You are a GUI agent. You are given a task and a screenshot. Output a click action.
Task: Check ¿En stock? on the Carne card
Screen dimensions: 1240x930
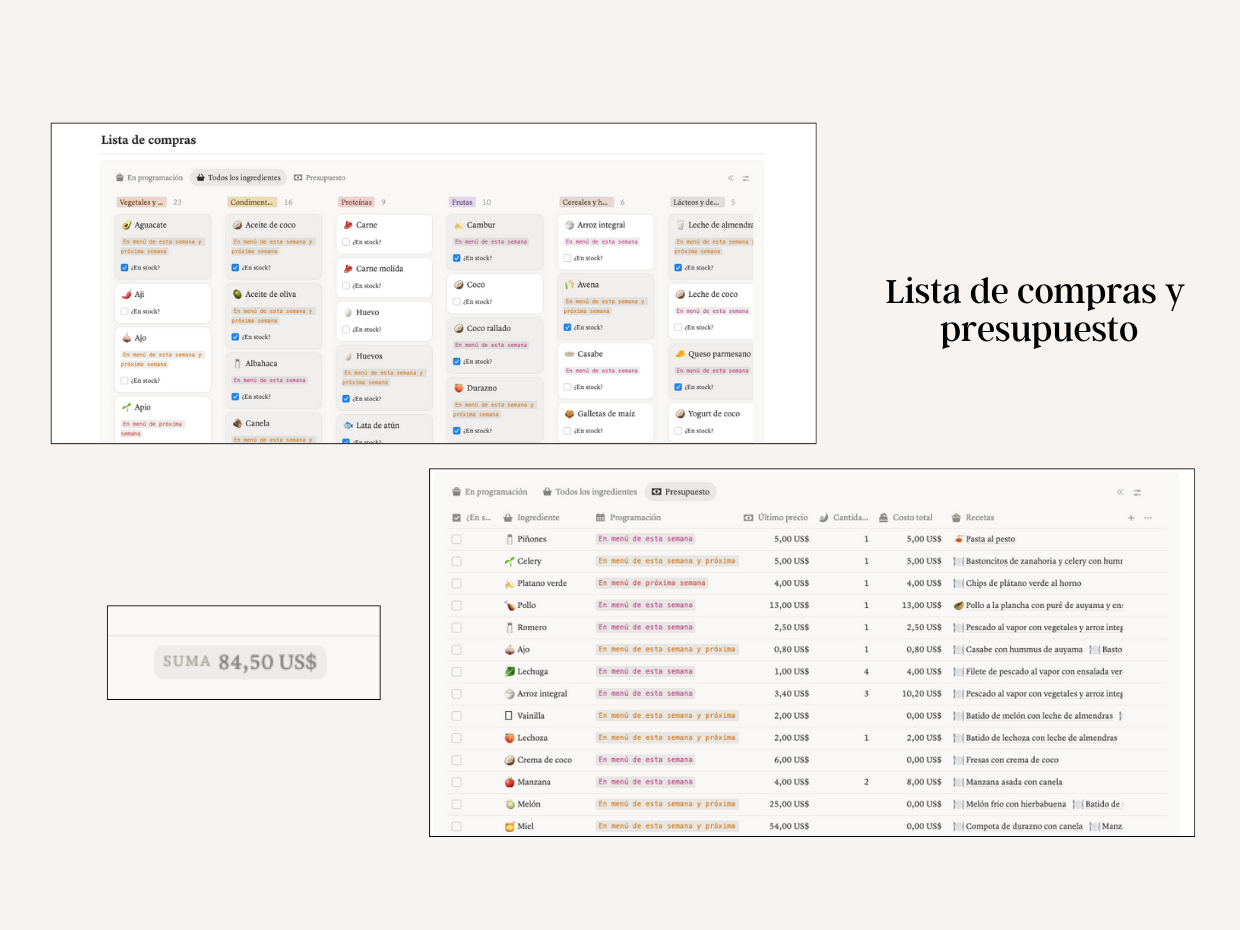coord(348,242)
